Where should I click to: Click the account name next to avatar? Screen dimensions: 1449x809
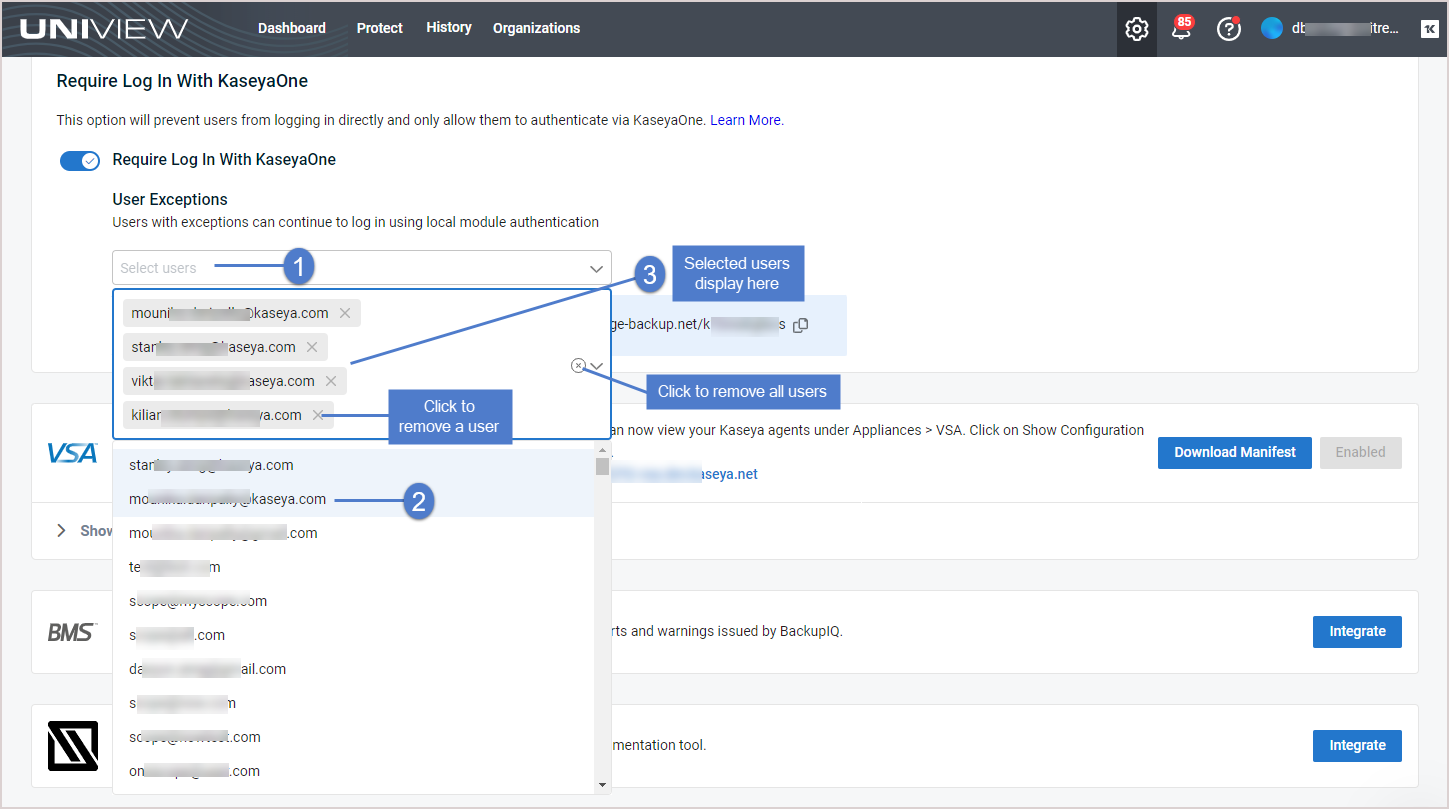click(x=1345, y=28)
